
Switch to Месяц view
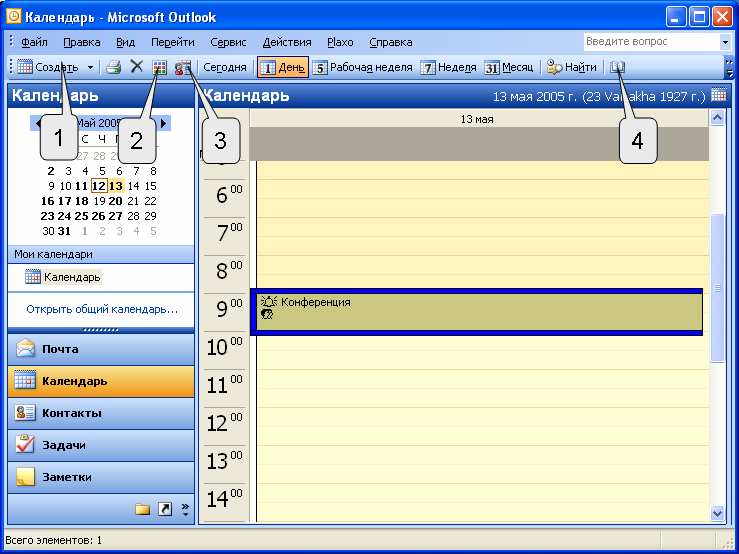pos(509,67)
